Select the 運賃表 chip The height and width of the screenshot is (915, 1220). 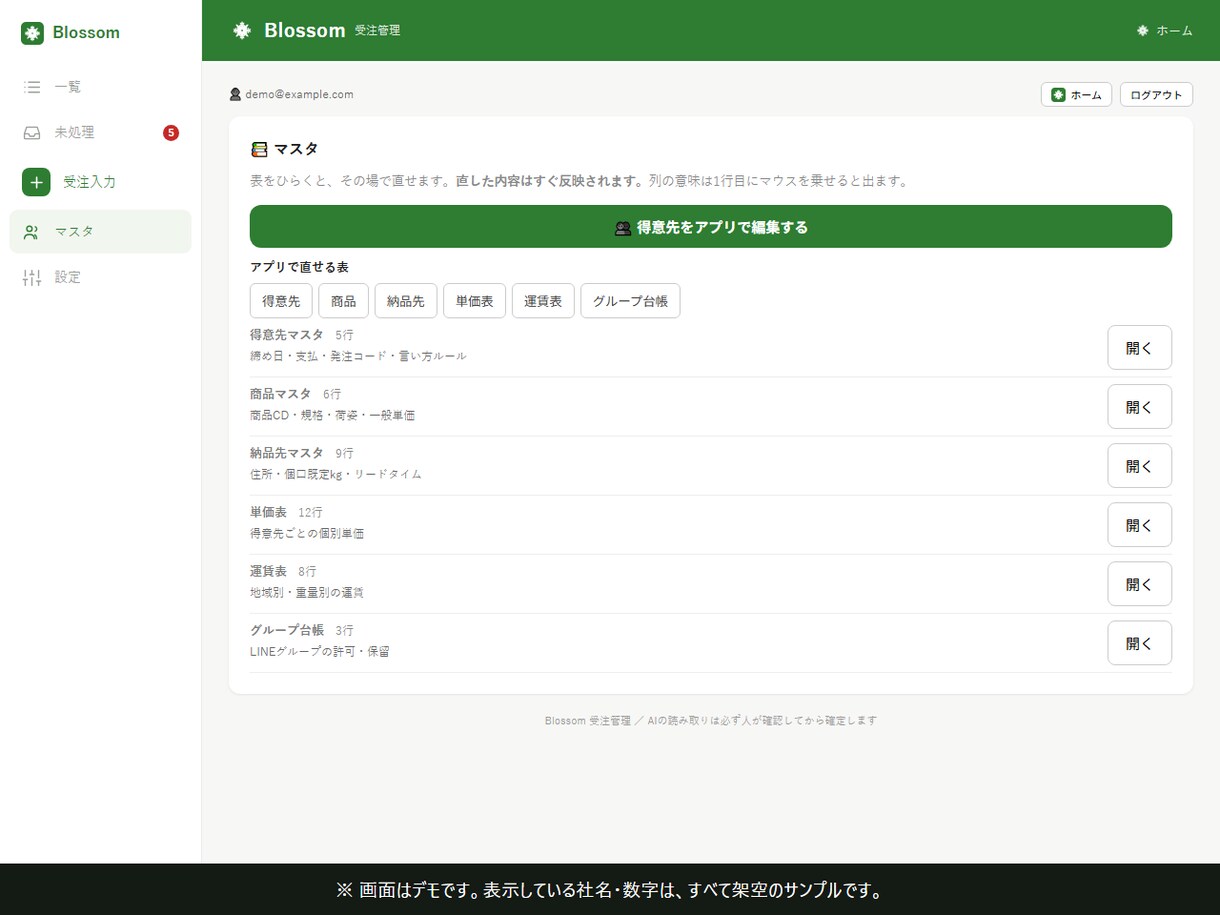pos(543,301)
